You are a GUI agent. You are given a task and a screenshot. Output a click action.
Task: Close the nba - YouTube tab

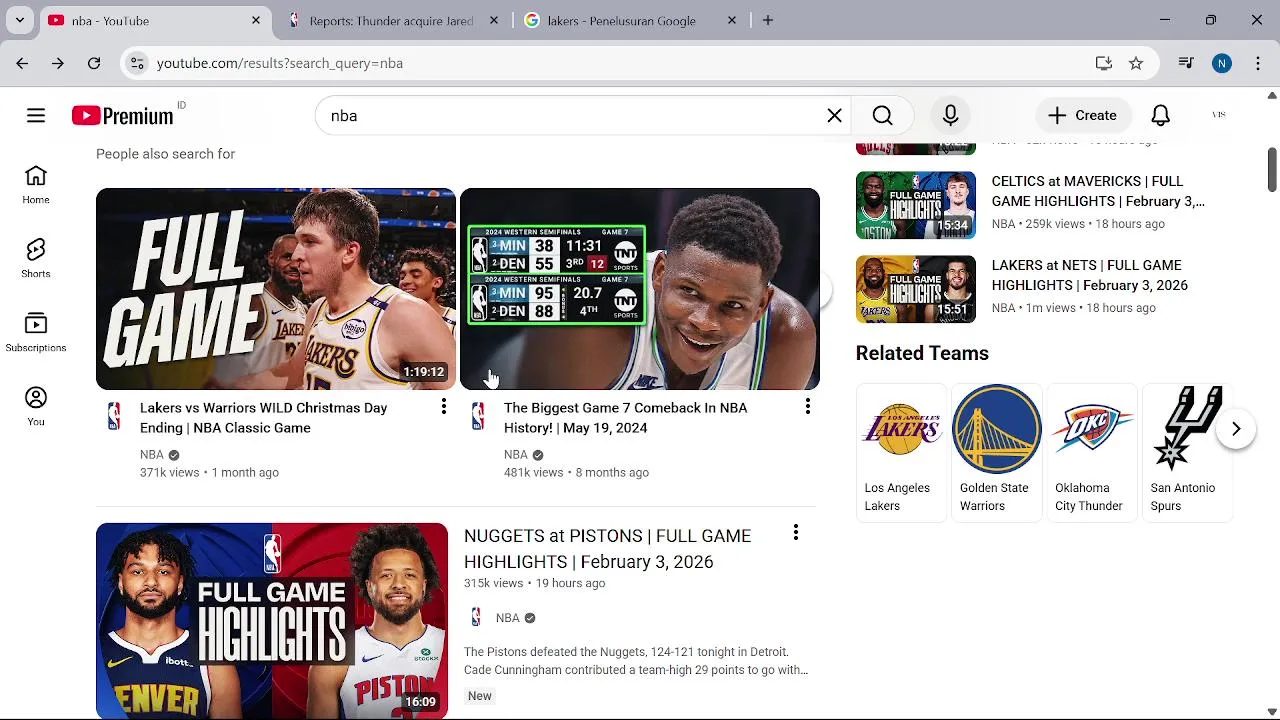[256, 20]
